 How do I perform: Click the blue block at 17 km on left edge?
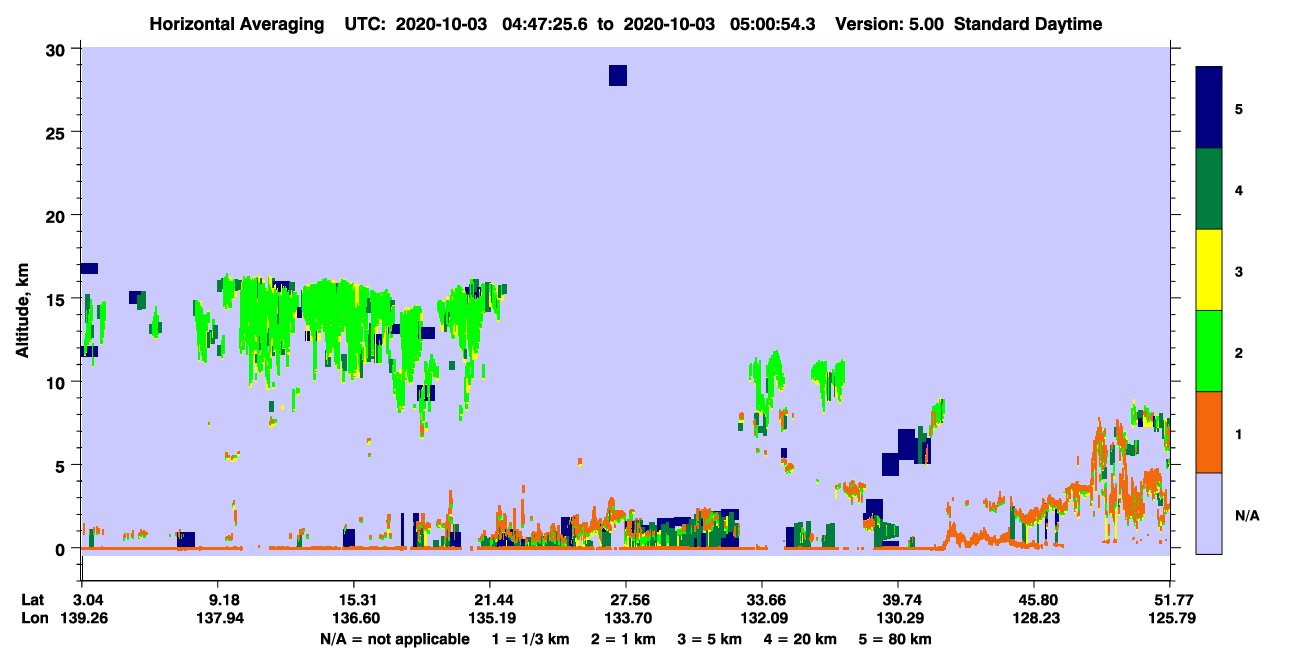coord(89,268)
